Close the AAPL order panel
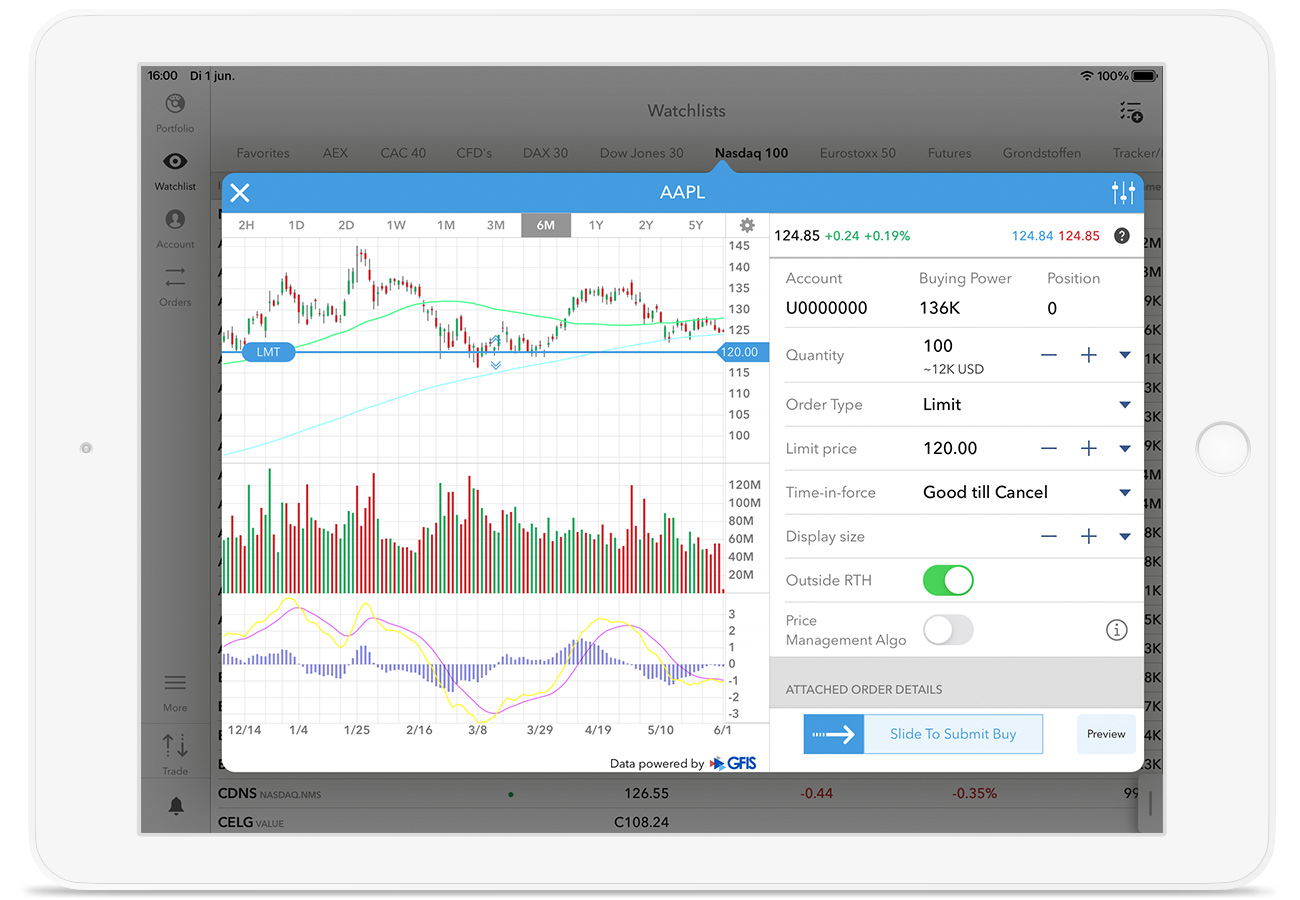Viewport: 1300px width, 900px height. click(240, 193)
